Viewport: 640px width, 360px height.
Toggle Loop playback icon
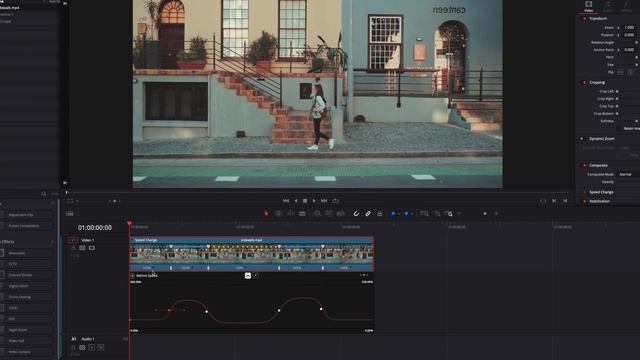[336, 201]
